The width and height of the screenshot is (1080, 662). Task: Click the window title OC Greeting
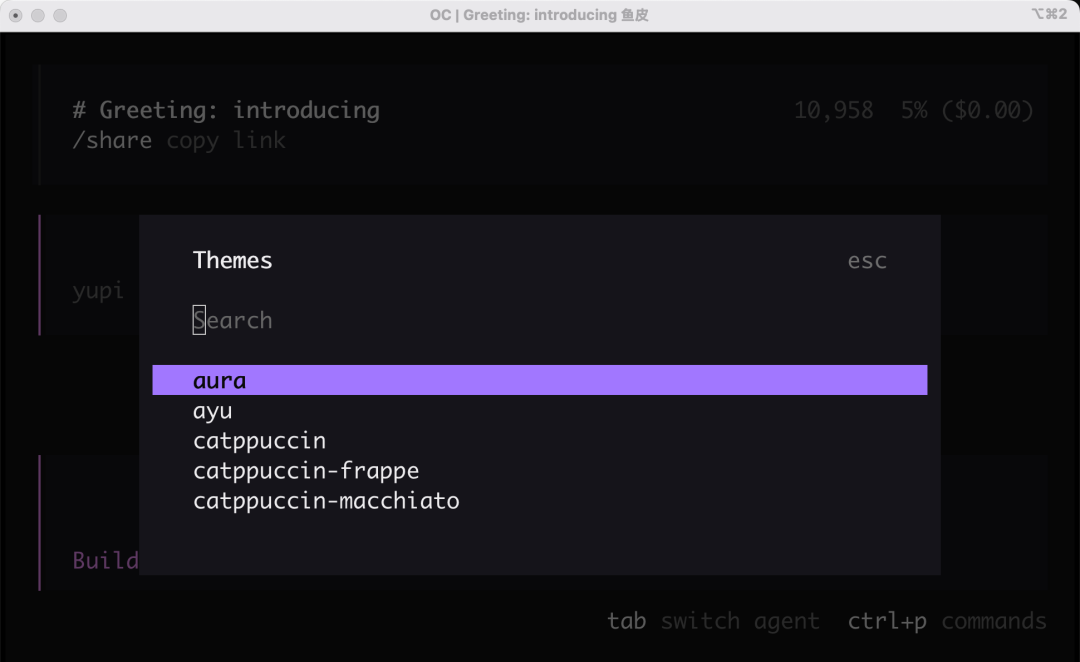pos(540,15)
